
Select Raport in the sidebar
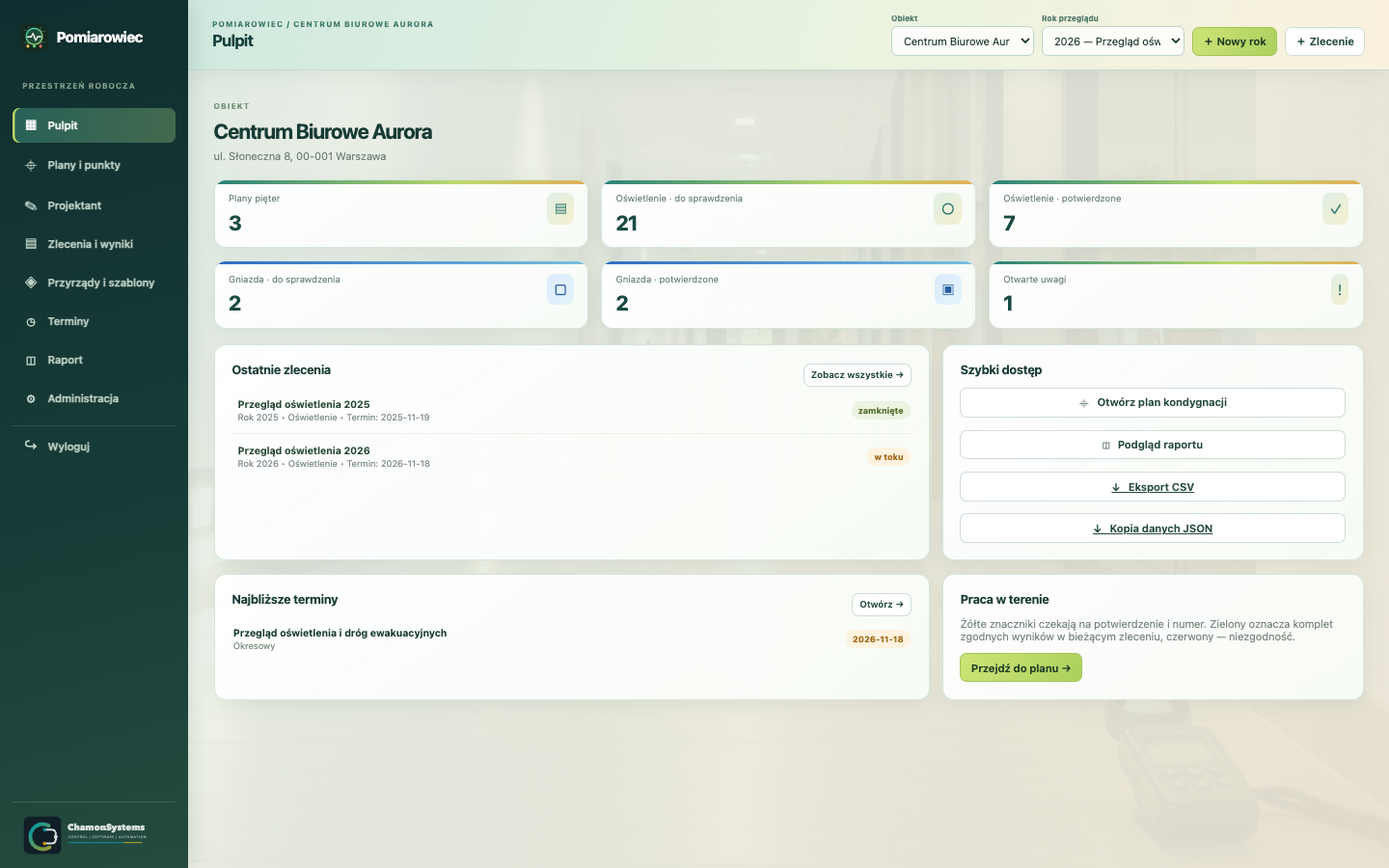(94, 361)
